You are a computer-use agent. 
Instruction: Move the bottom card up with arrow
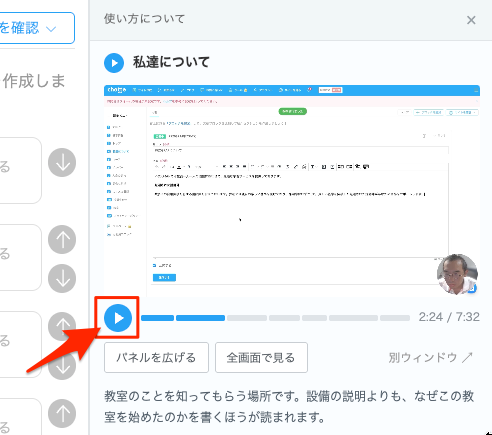coord(62,414)
